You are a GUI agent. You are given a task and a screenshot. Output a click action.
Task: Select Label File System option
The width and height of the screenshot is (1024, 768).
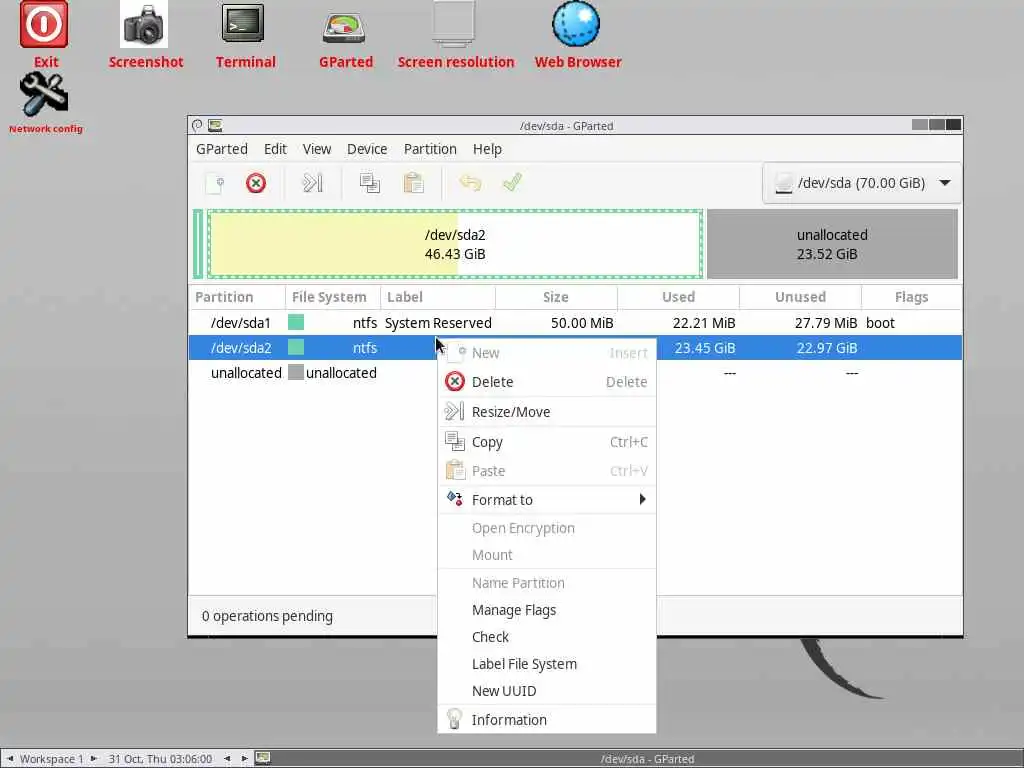tap(547, 664)
